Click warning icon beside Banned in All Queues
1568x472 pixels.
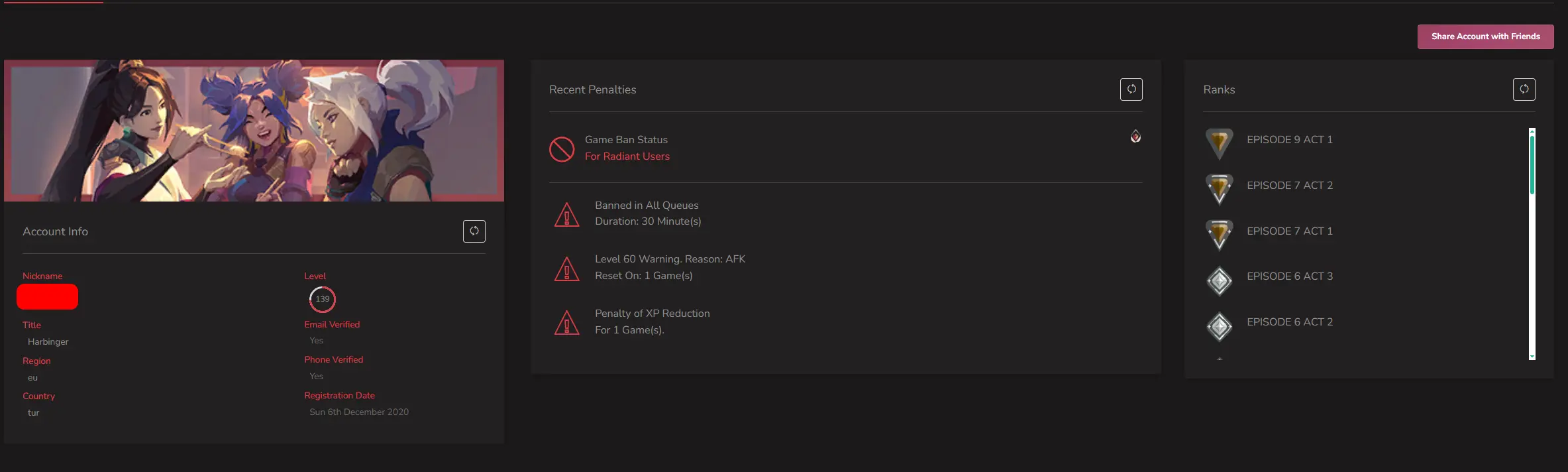[x=566, y=215]
